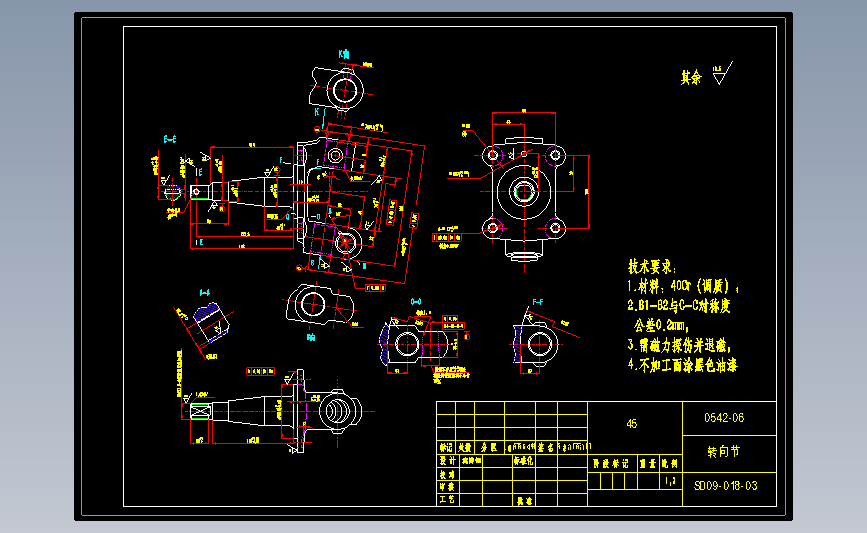This screenshot has width=867, height=533.
Task: Click the '工艺' cell in title block
Action: coord(447,499)
